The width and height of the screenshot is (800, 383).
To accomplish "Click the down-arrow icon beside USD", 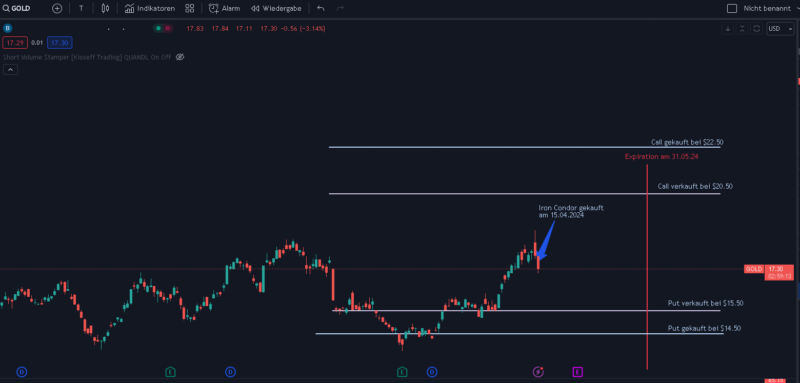I will tap(728, 29).
